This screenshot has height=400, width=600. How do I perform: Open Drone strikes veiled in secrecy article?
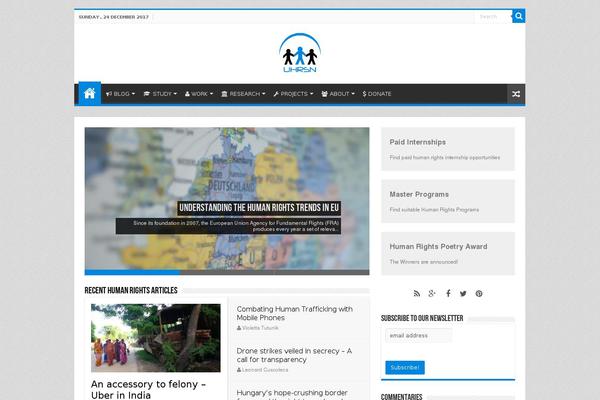click(294, 355)
